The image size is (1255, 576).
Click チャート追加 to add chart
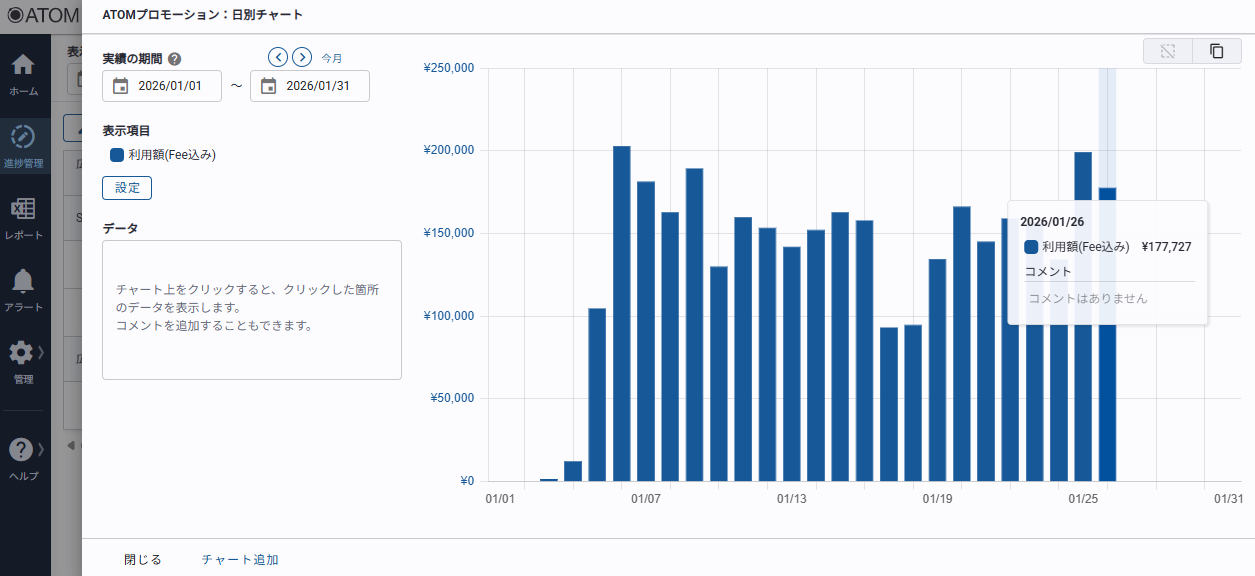[240, 559]
